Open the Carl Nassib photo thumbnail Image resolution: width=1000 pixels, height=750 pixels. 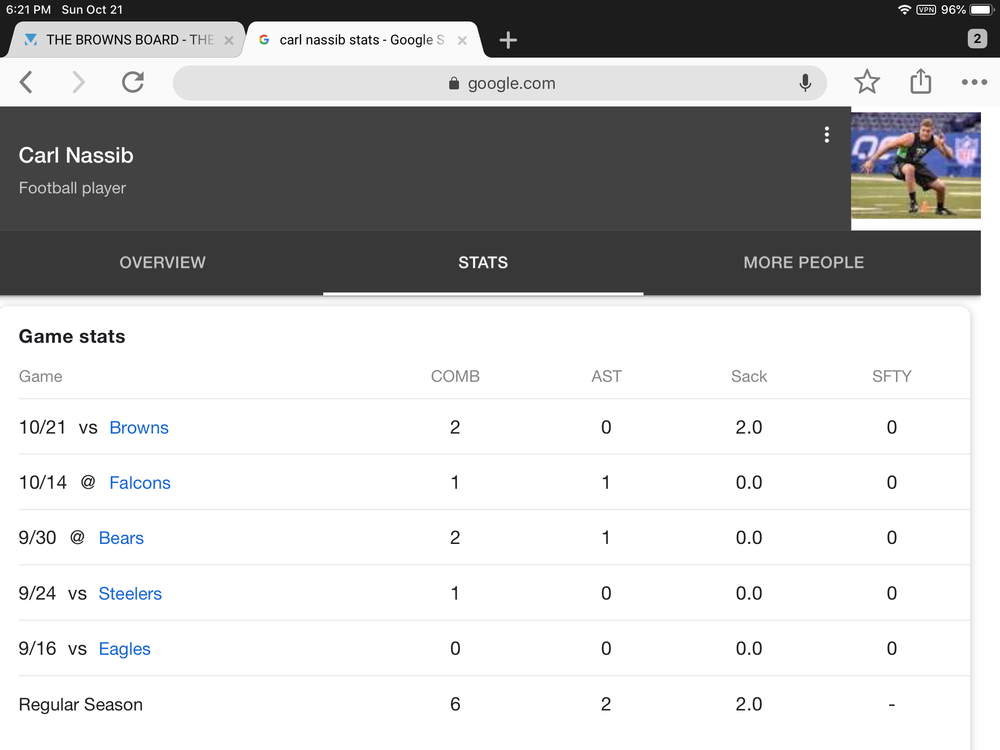(916, 166)
